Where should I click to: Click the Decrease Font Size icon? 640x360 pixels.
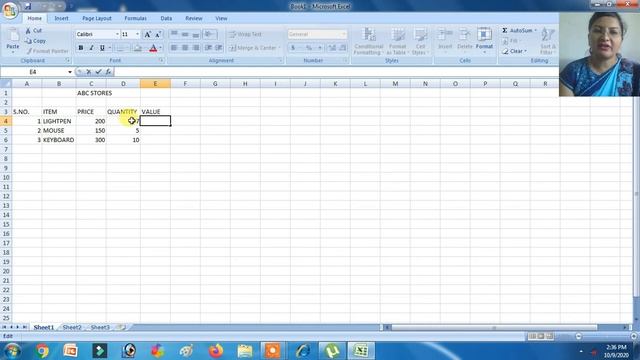(158, 34)
